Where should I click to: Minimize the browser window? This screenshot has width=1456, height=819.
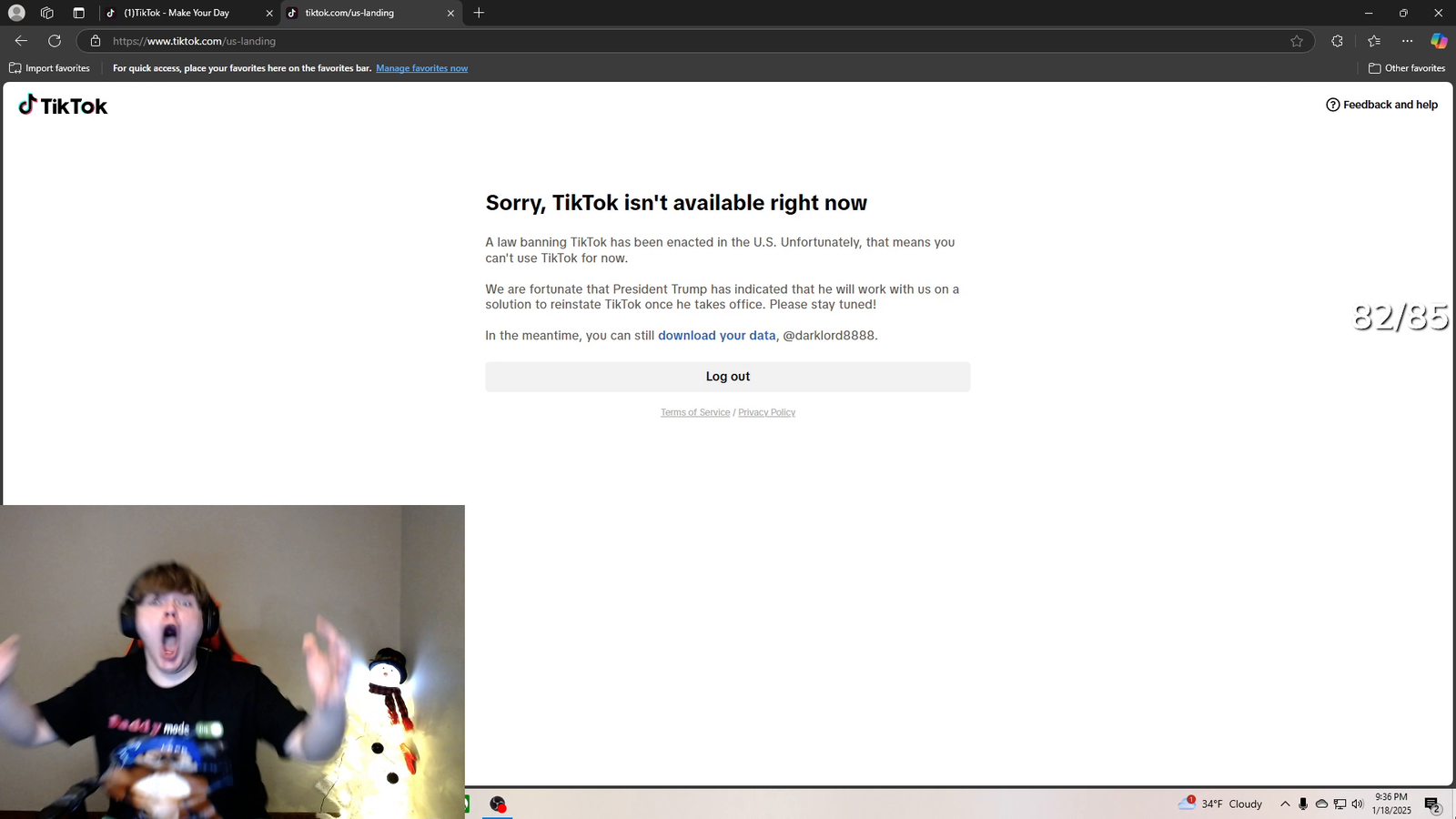tap(1368, 13)
